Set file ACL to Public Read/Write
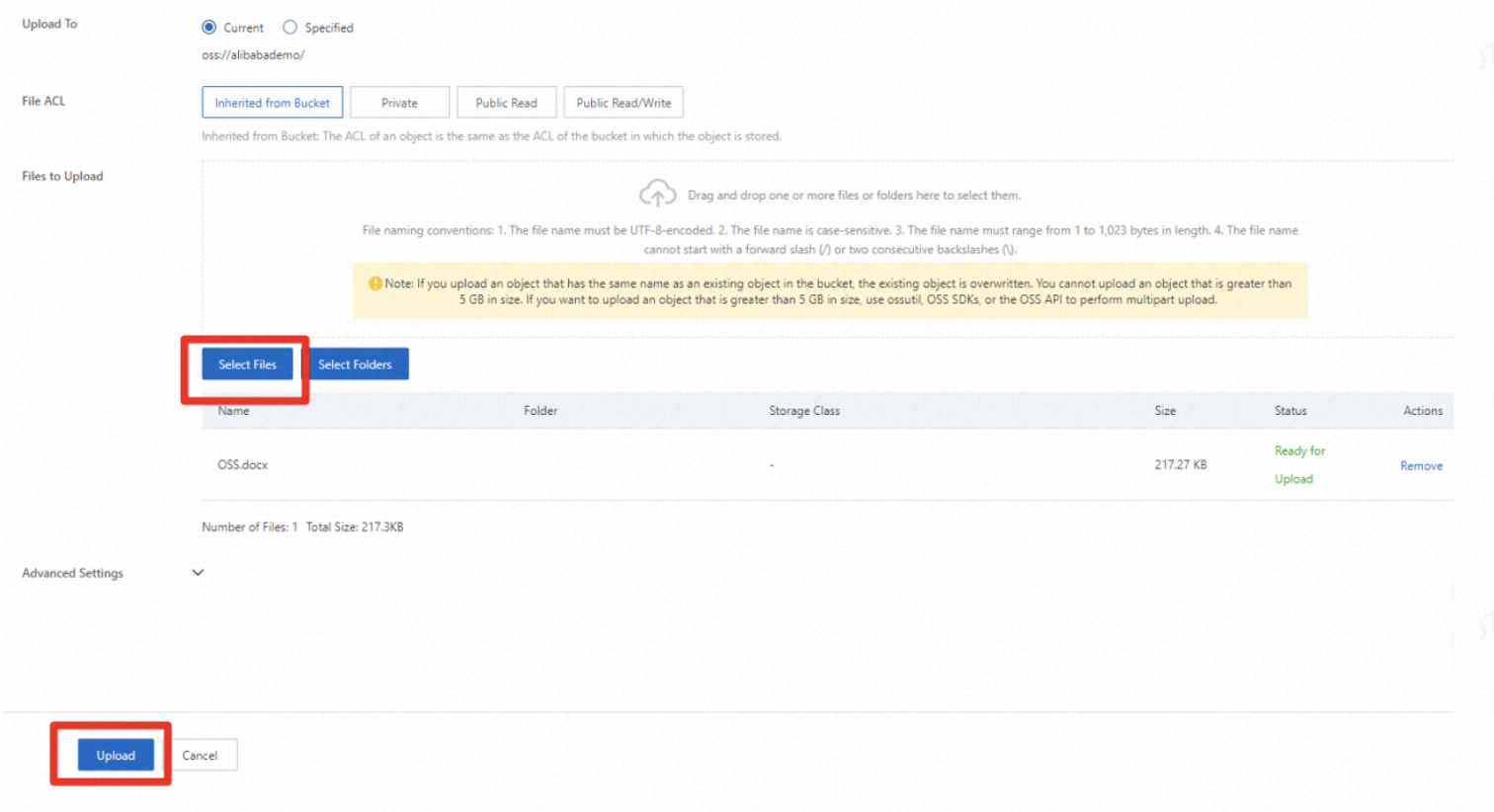Screen dimensions: 1494x812 pos(622,102)
